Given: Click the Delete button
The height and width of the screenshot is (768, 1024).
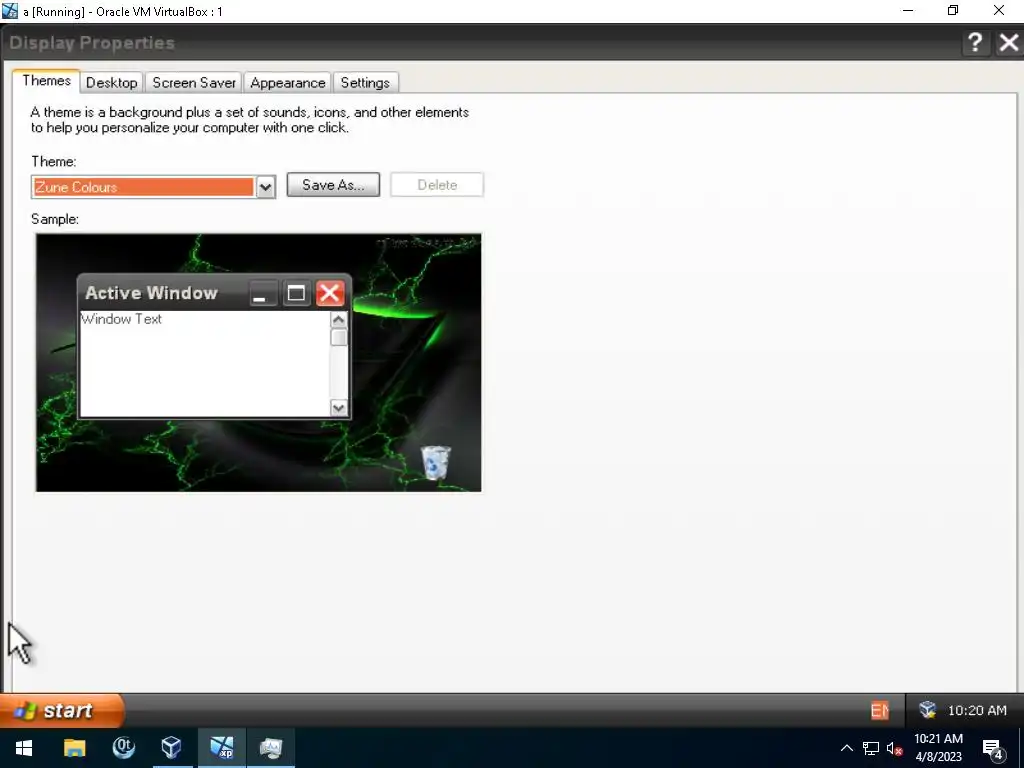Looking at the screenshot, I should point(437,185).
